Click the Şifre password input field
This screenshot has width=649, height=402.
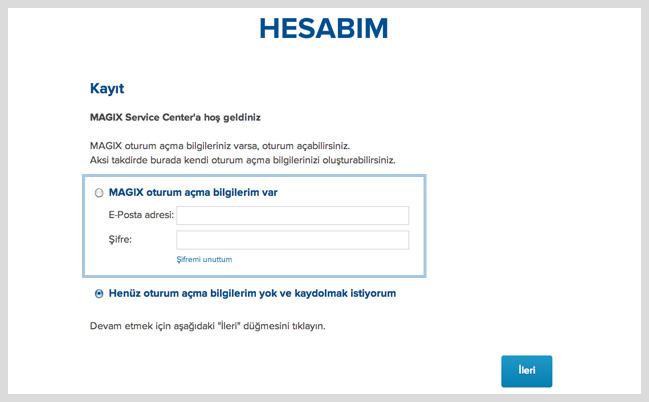(x=293, y=240)
